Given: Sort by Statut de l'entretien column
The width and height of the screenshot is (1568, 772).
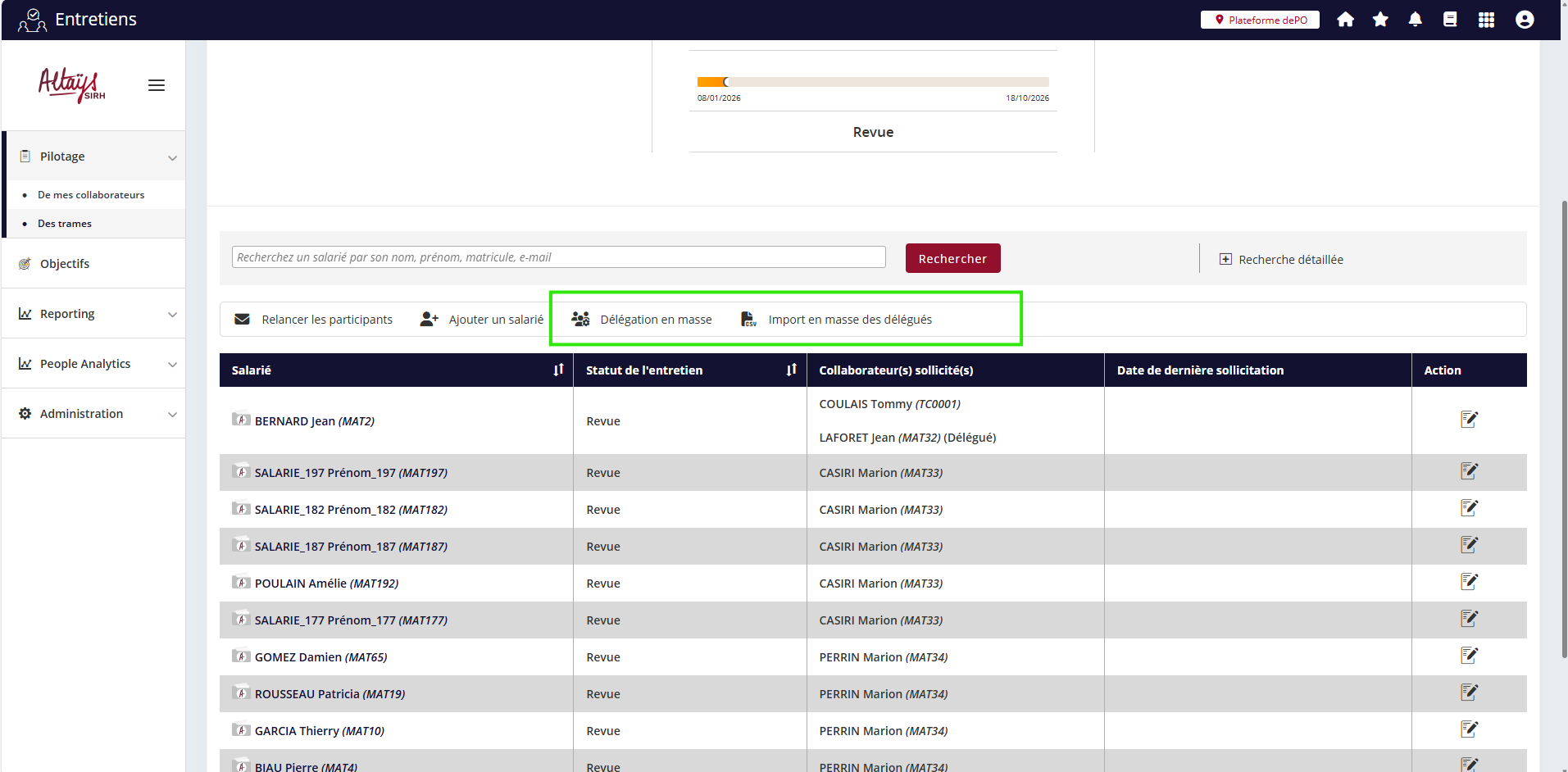Looking at the screenshot, I should (791, 370).
